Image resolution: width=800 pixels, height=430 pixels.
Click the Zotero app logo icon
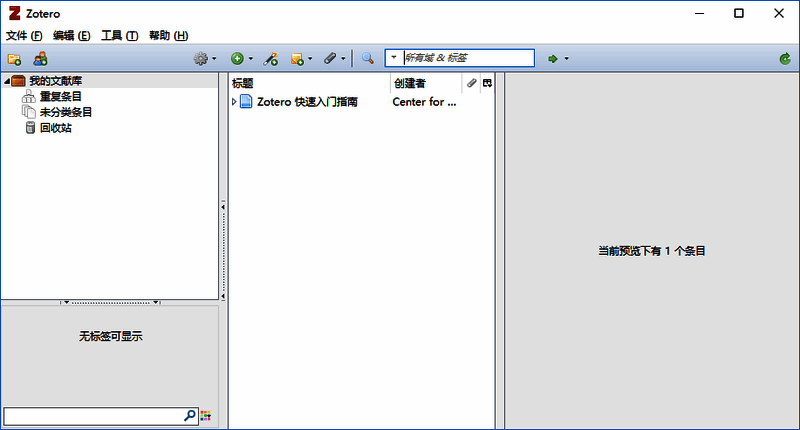(14, 13)
